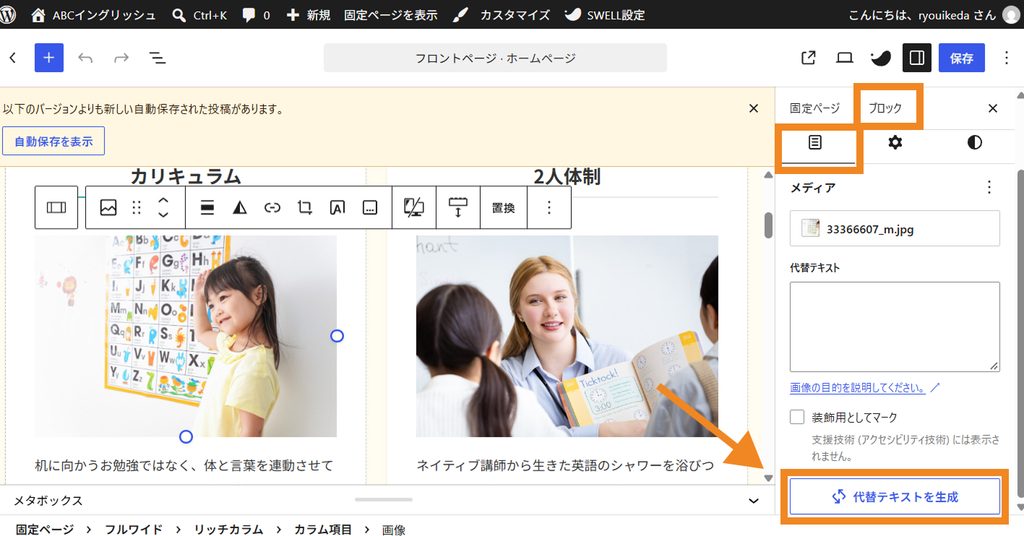
Task: Add text over image toolbar icon
Action: (x=338, y=208)
